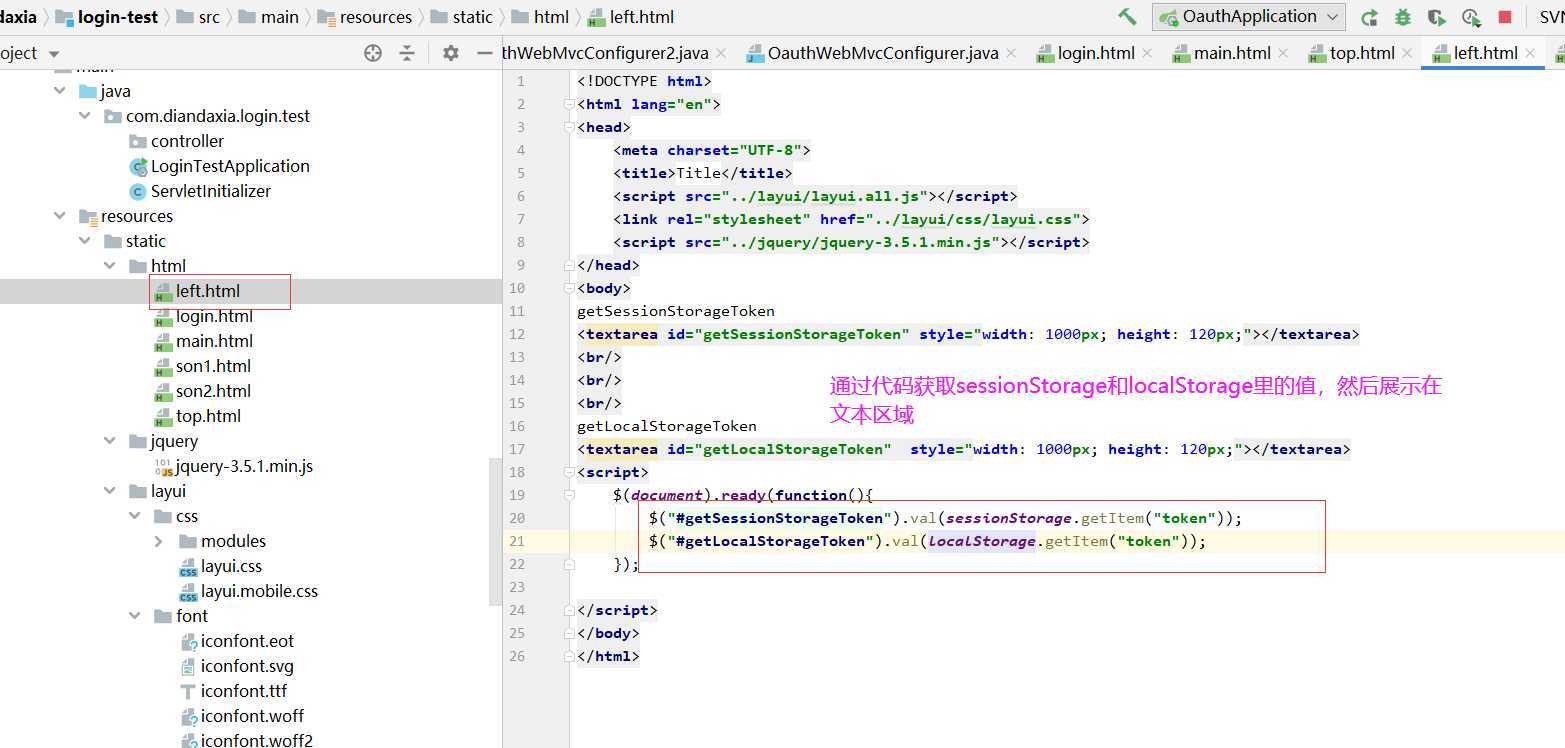Select iconfont.eot file in tree

pos(247,641)
